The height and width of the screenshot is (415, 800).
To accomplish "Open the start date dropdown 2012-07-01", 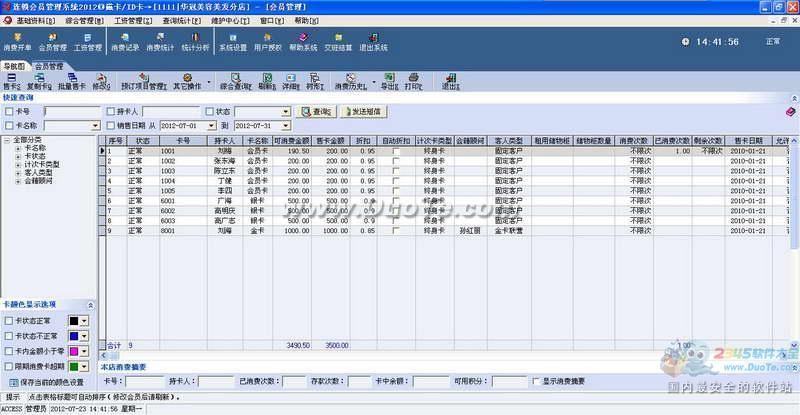I will click(212, 126).
